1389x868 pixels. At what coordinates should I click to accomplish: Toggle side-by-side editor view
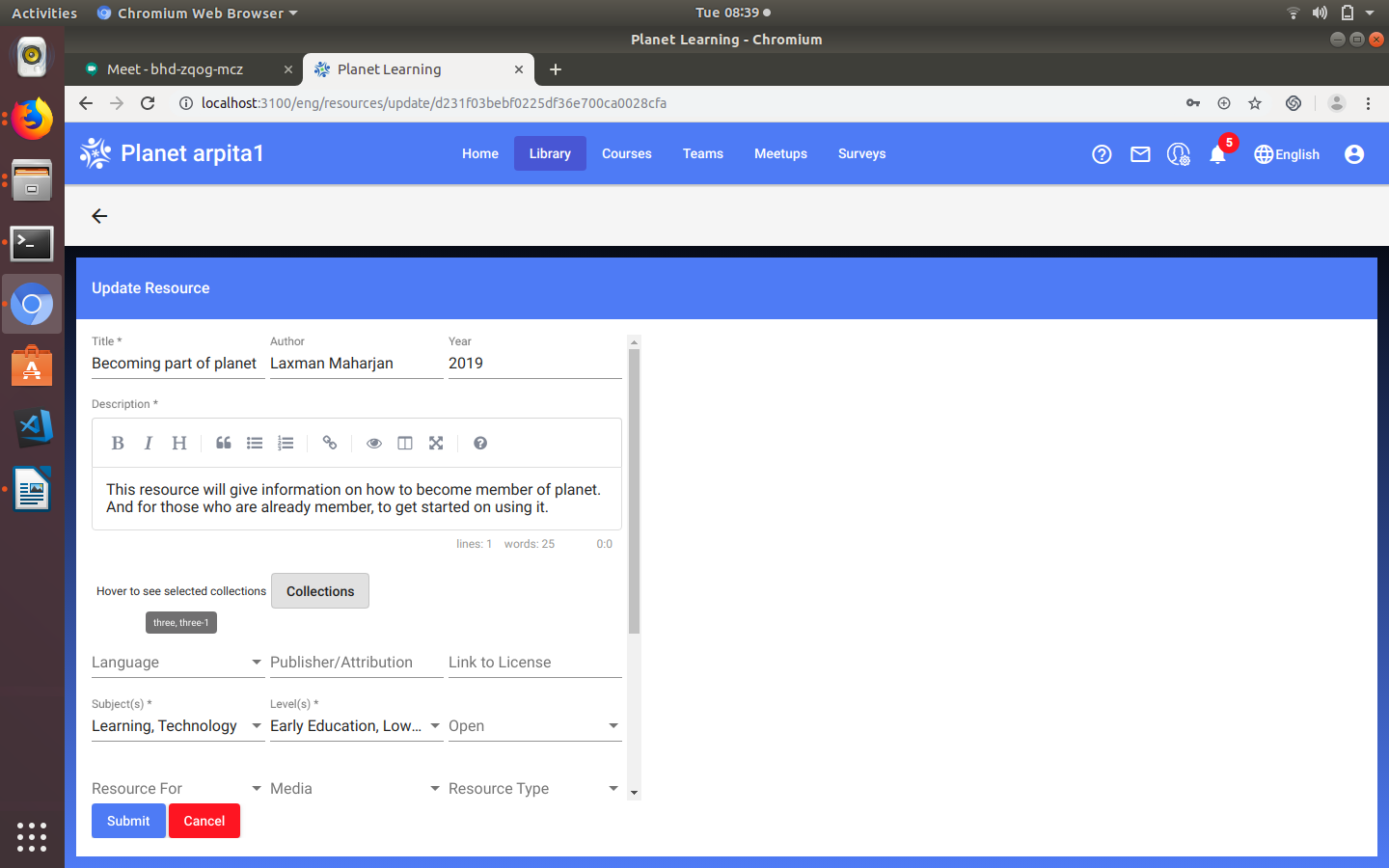[x=404, y=443]
